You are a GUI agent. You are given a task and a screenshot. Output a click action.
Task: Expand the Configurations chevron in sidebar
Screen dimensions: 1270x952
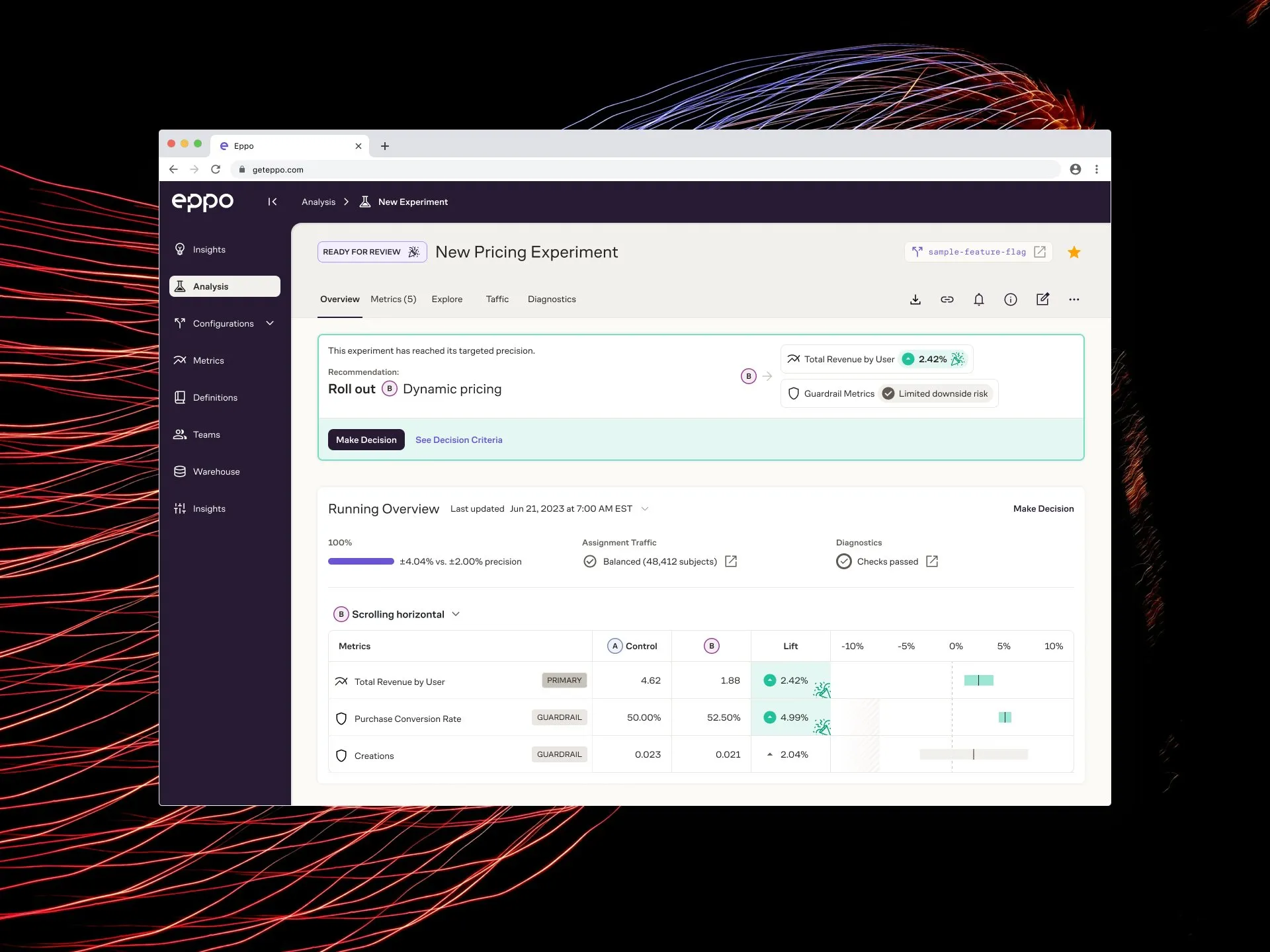(x=270, y=323)
